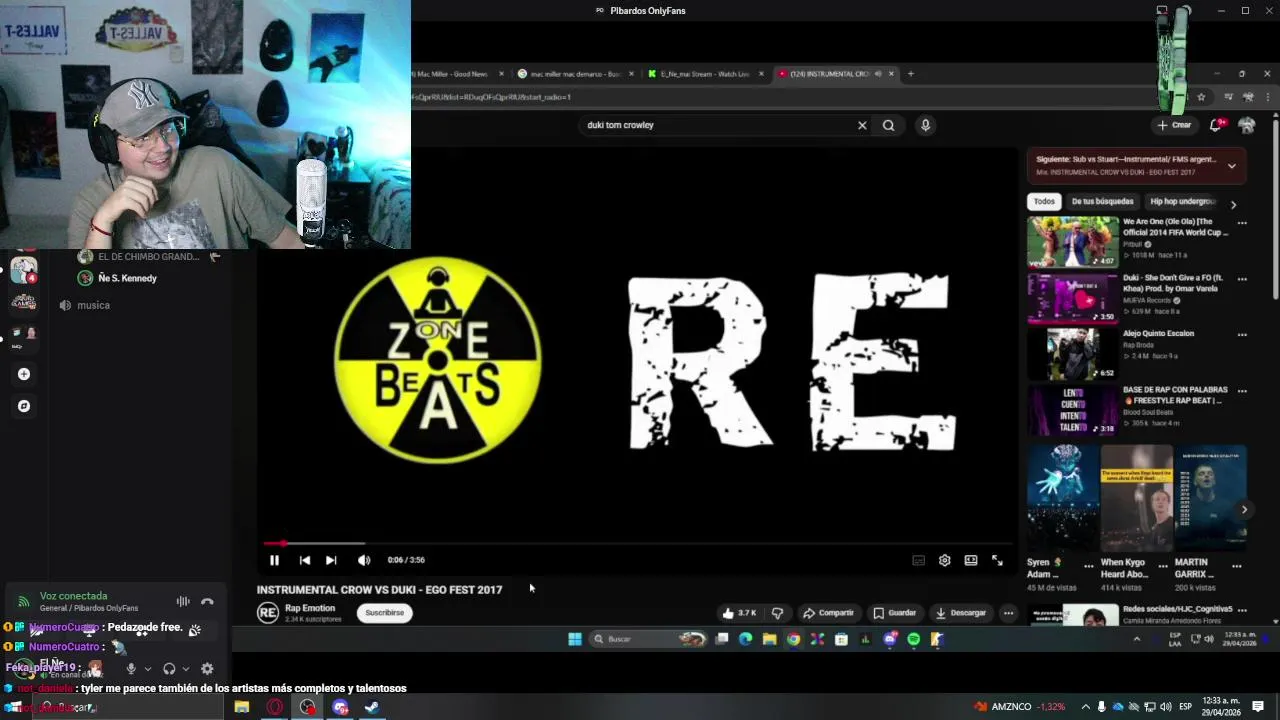Open options for When Kygo Heard short
The image size is (1280, 720).
(x=1162, y=566)
